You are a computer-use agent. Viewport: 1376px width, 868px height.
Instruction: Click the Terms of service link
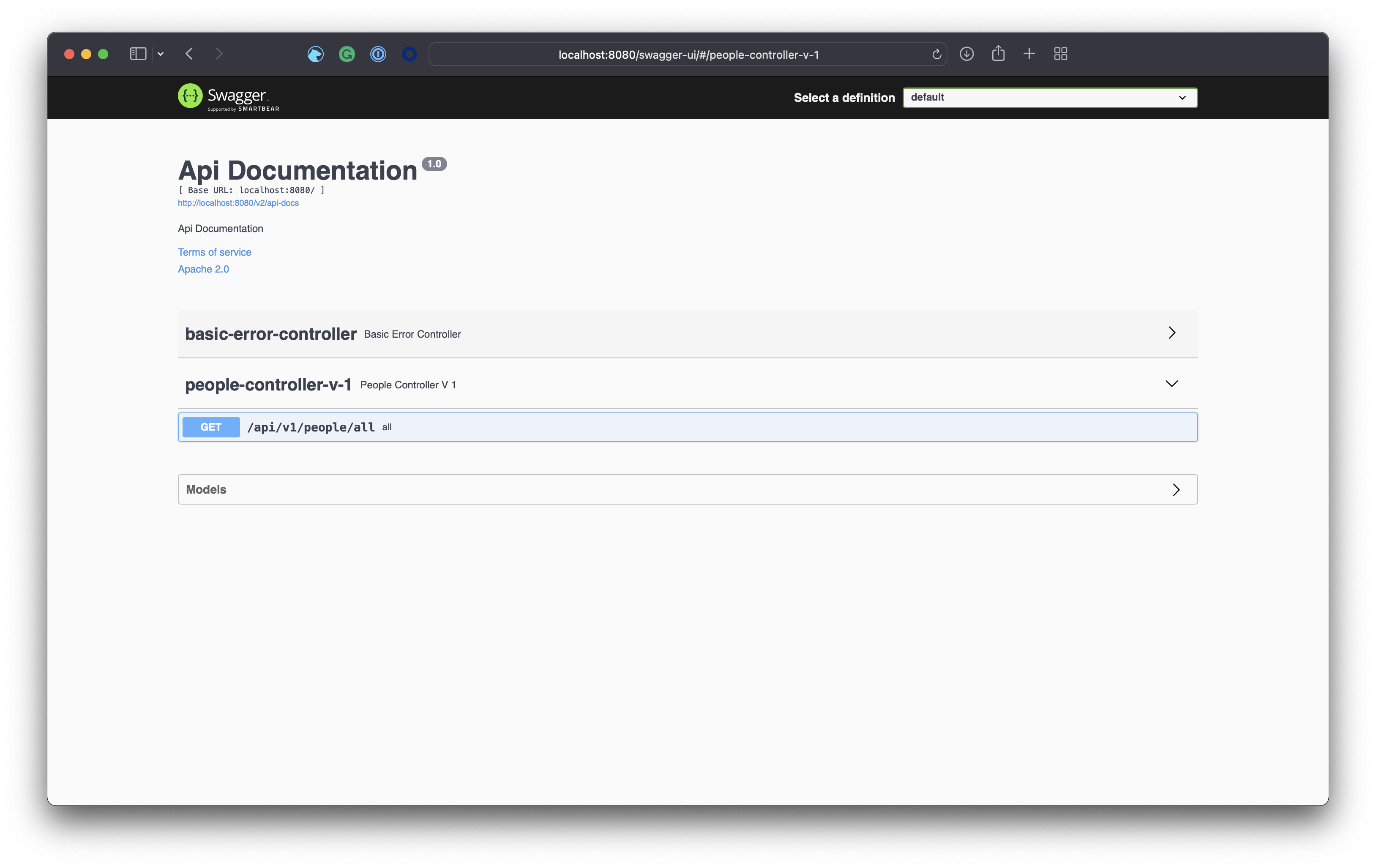[x=214, y=252]
